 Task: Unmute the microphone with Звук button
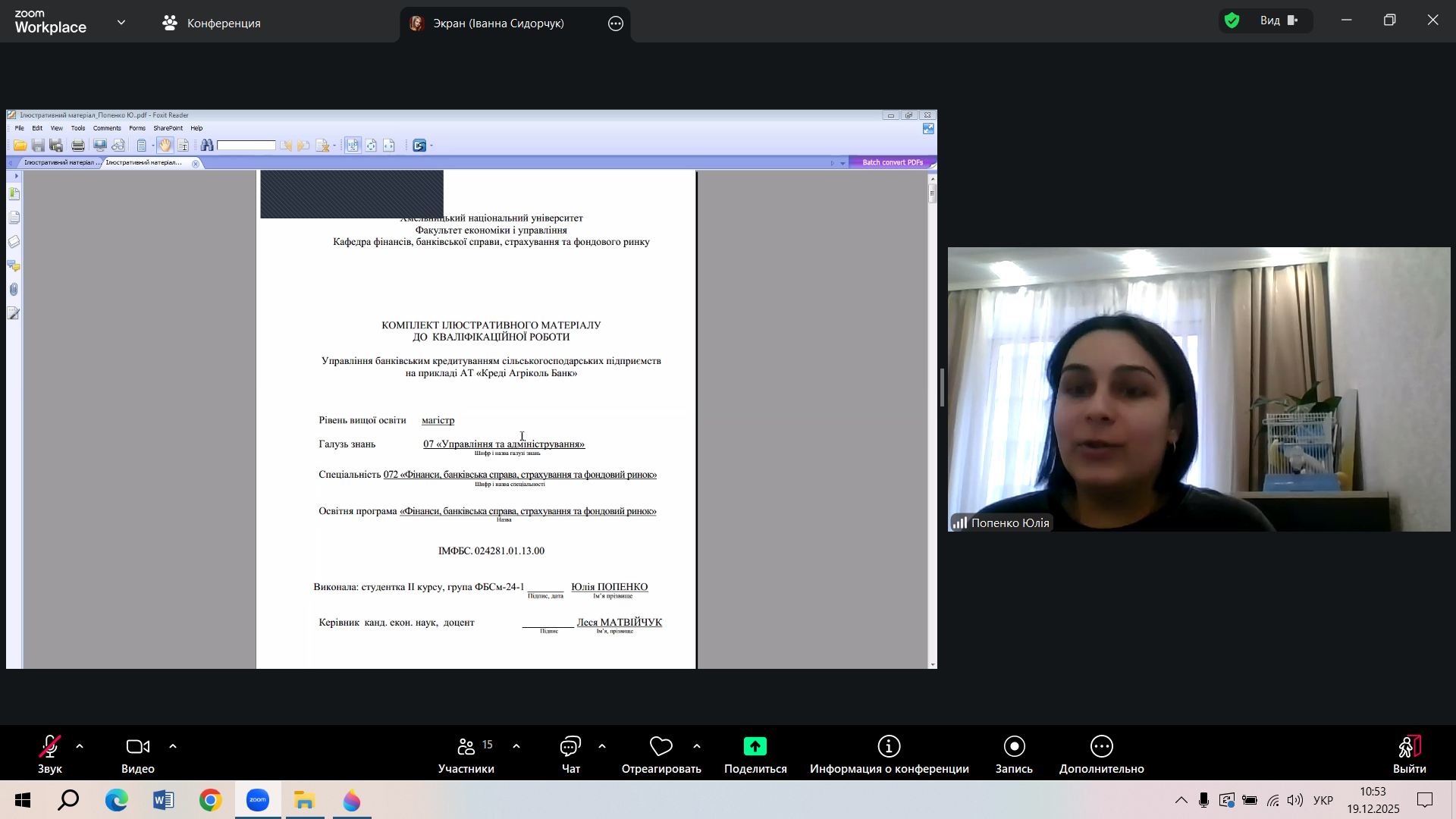click(50, 755)
